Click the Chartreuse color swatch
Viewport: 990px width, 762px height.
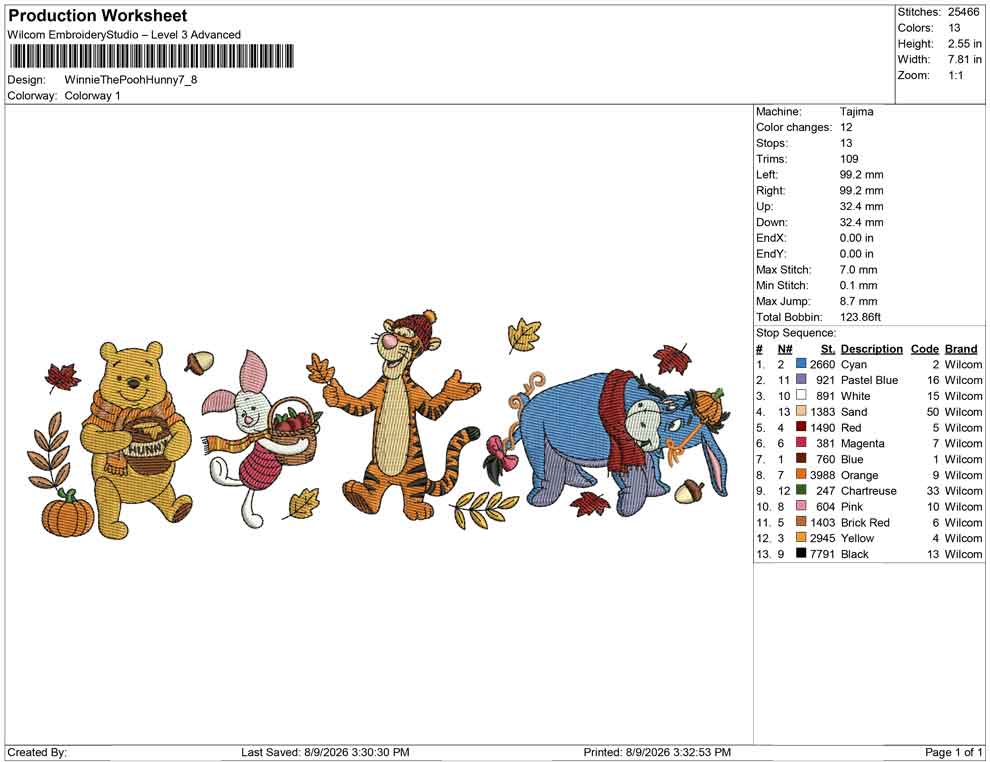[801, 490]
